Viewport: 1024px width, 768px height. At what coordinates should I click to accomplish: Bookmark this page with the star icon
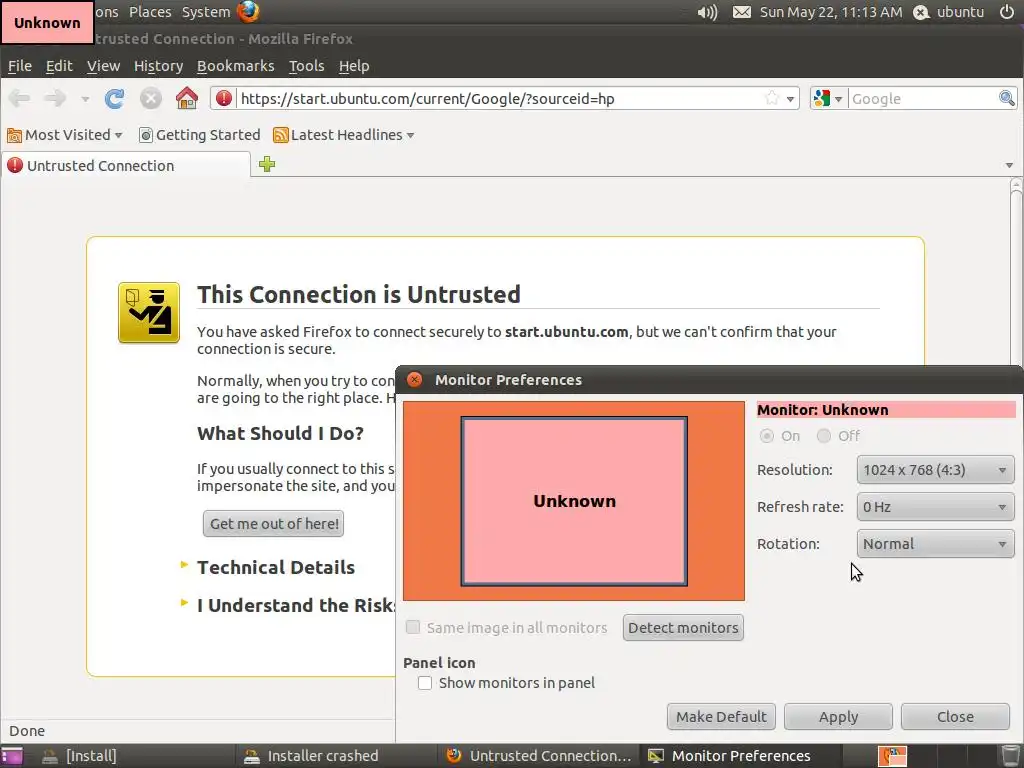pyautogui.click(x=772, y=99)
